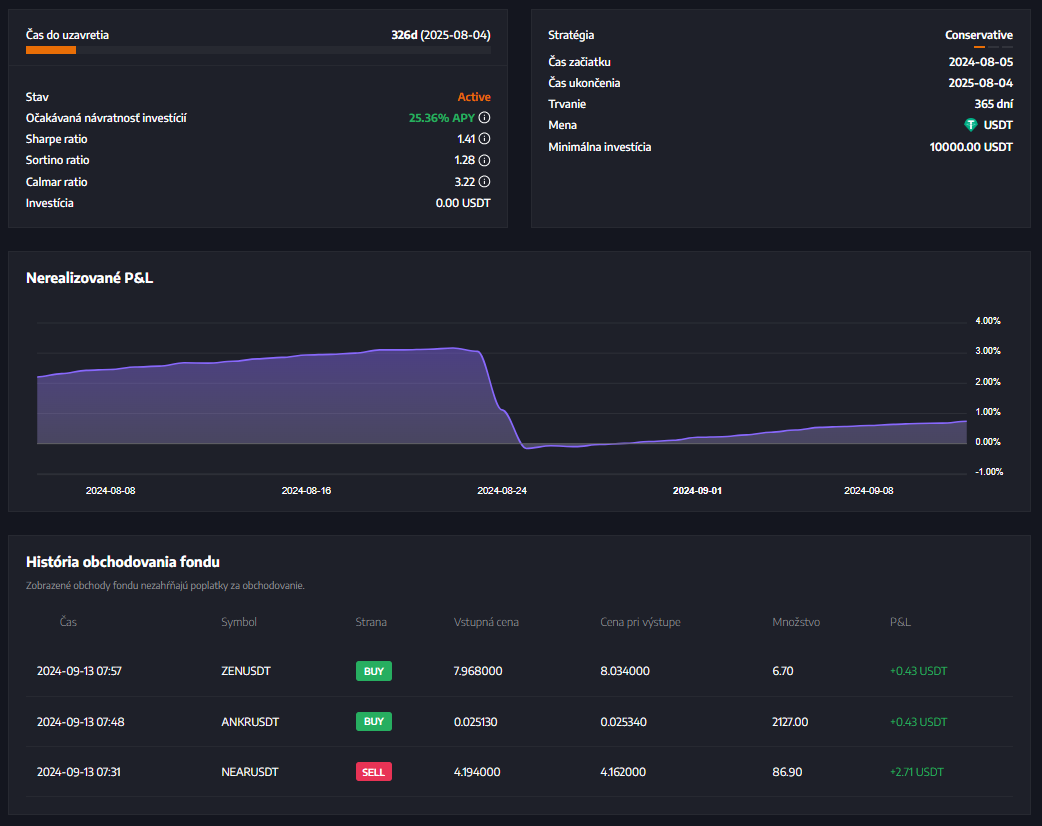Click the Sortino ratio info icon
This screenshot has width=1042, height=826.
[x=484, y=160]
